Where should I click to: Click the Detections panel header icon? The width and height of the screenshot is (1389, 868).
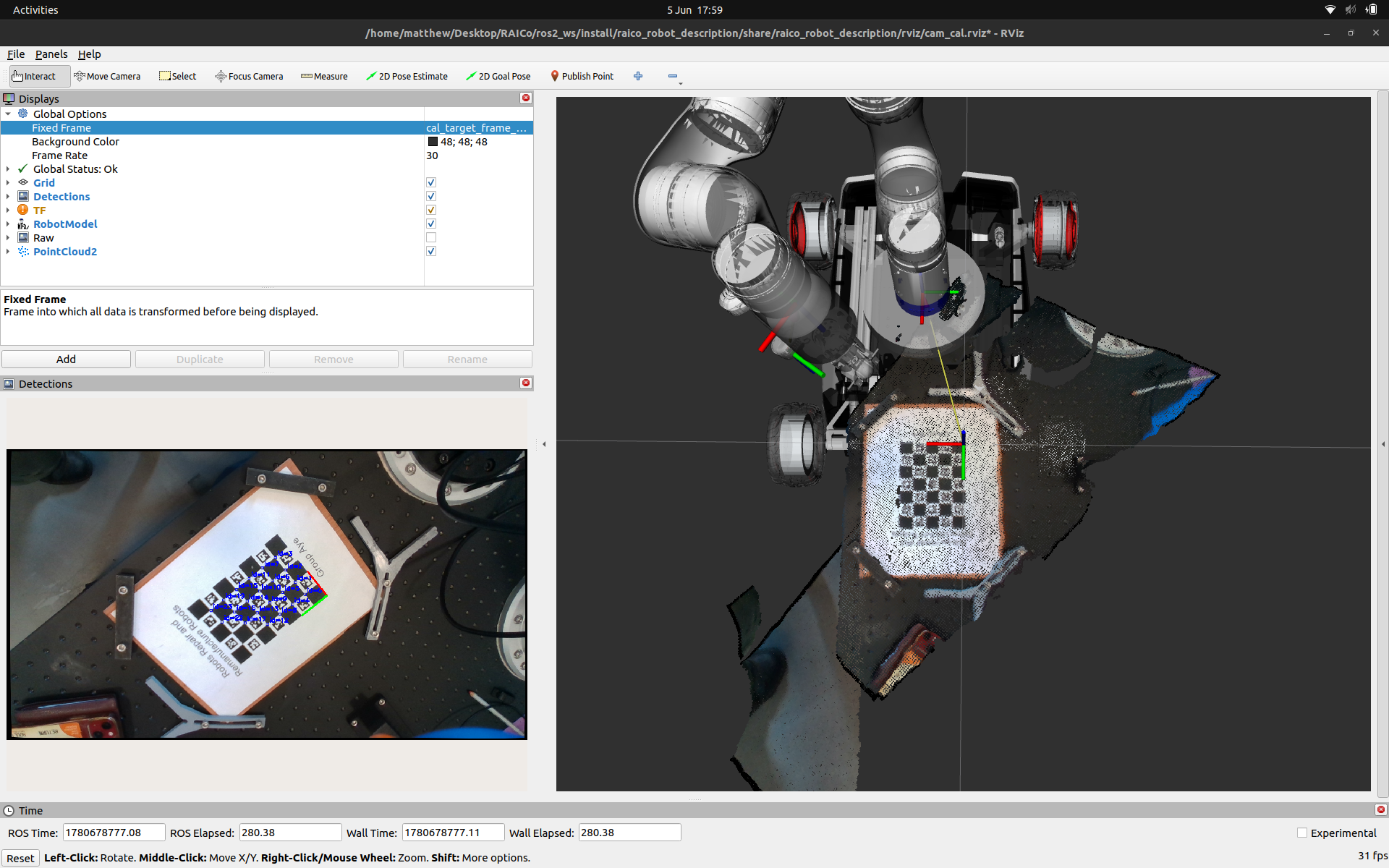coord(9,383)
